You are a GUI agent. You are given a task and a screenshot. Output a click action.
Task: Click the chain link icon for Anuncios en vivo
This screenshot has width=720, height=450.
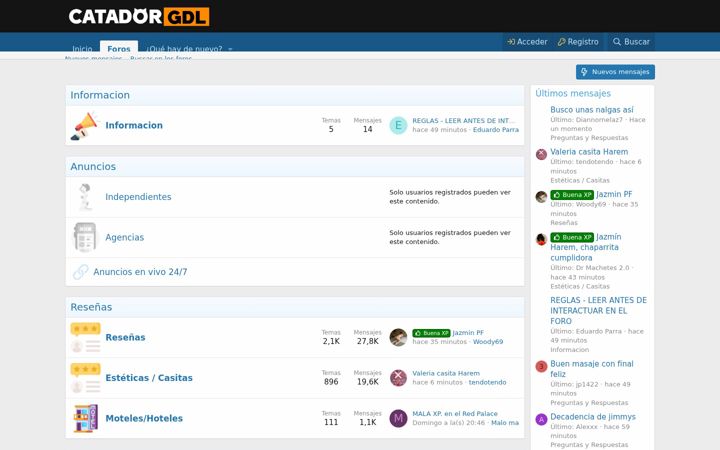[x=80, y=272]
